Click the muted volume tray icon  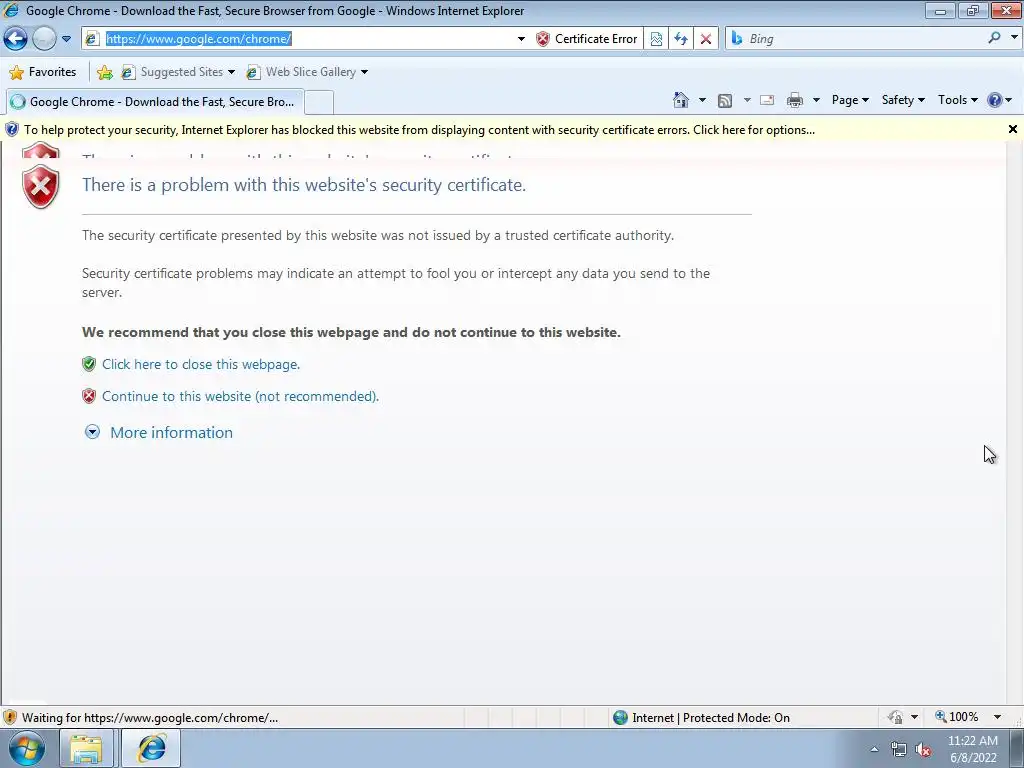[923, 750]
